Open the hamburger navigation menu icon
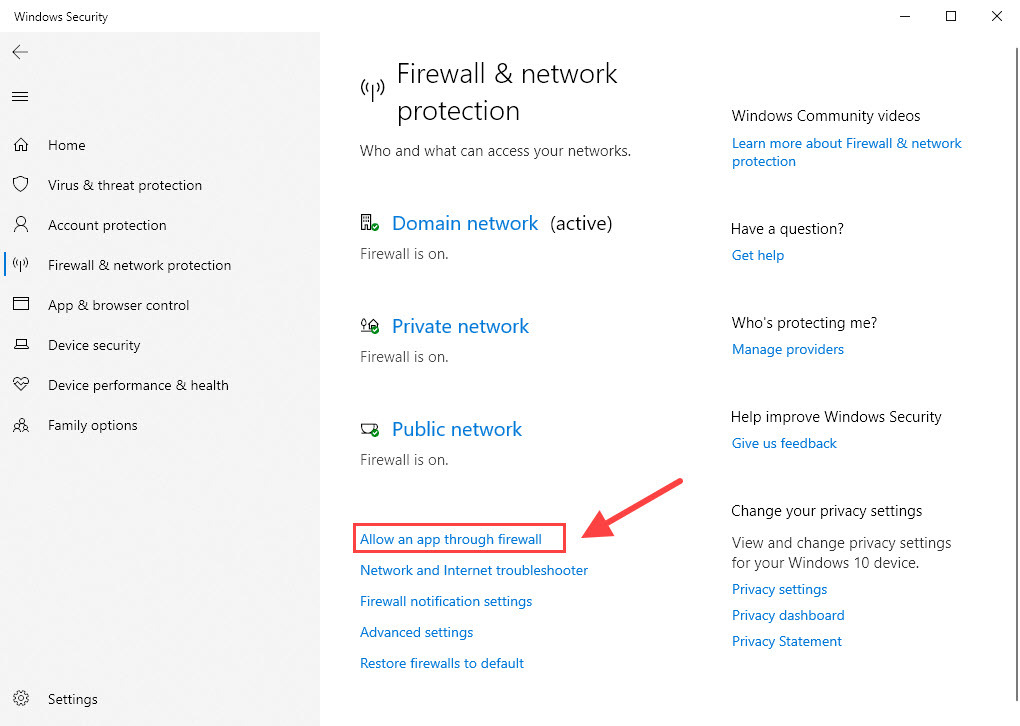 tap(20, 97)
